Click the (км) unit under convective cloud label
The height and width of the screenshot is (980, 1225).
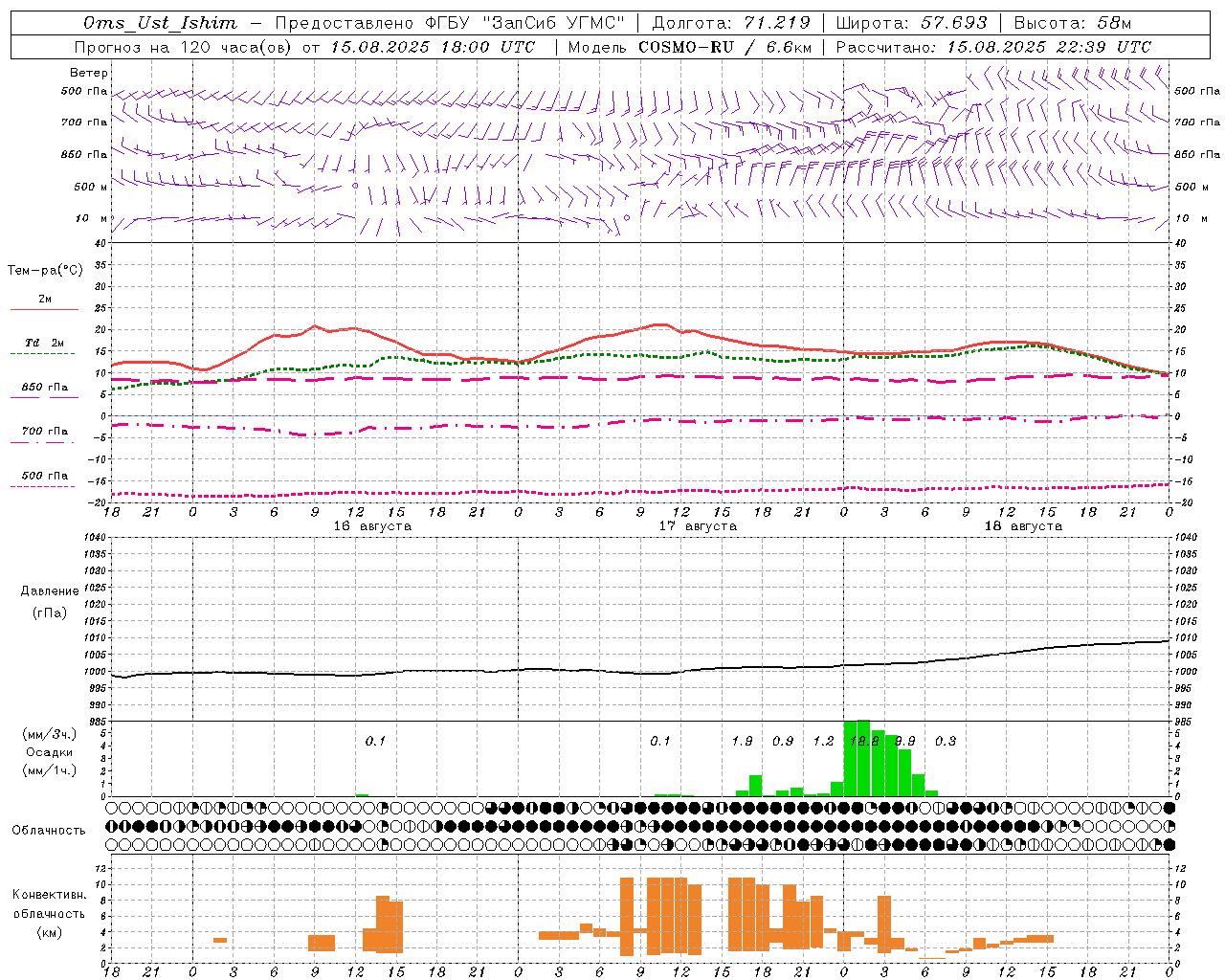[49, 932]
